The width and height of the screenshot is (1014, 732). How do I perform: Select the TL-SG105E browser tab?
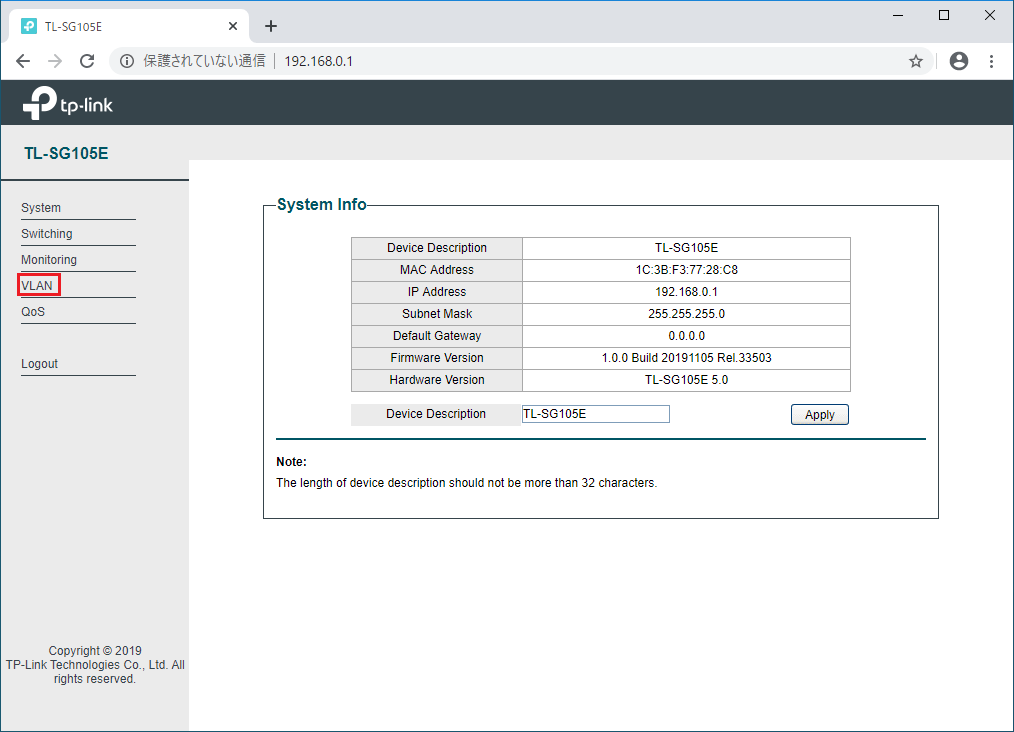(x=129, y=26)
